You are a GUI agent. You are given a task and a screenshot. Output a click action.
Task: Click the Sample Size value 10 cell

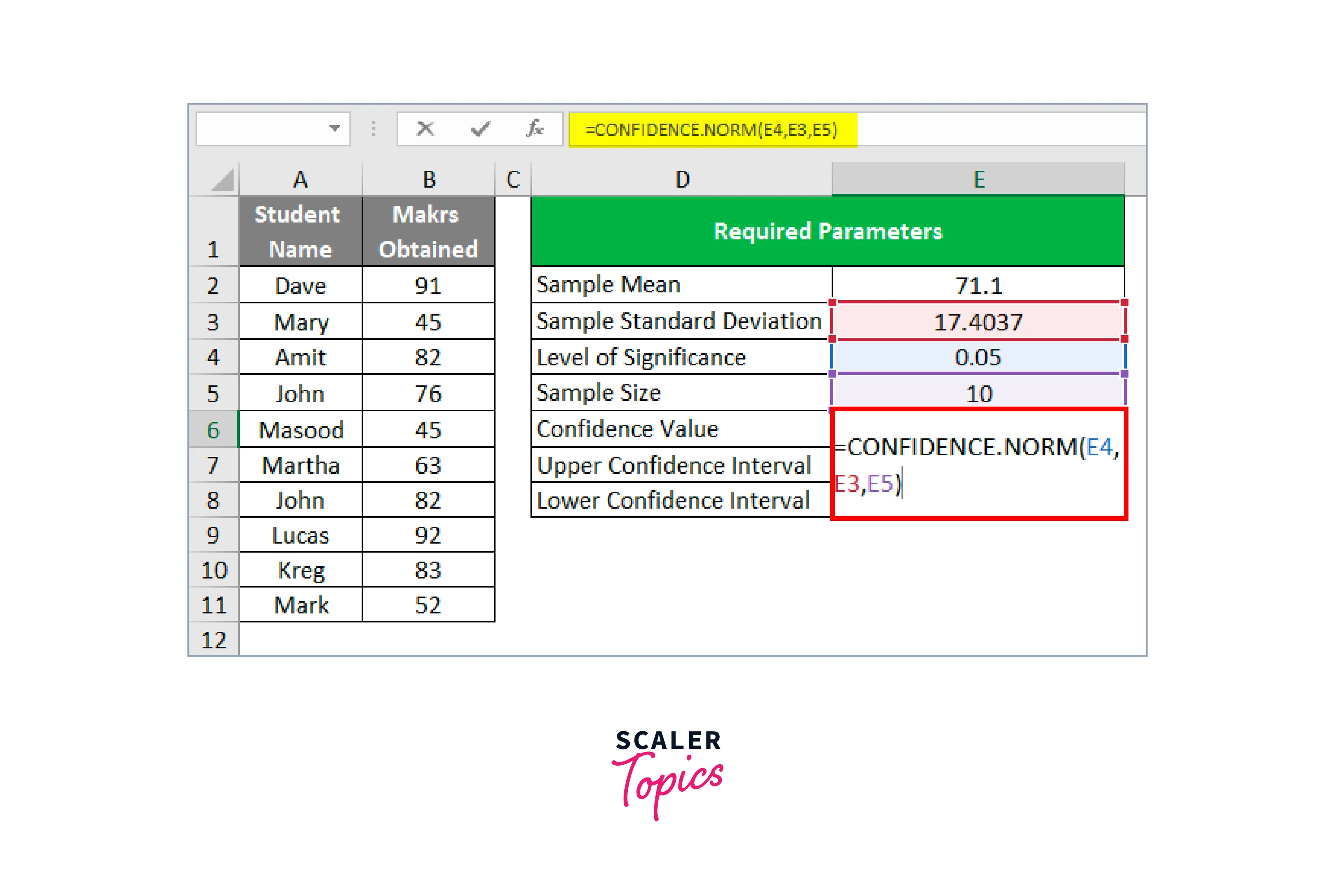(978, 393)
